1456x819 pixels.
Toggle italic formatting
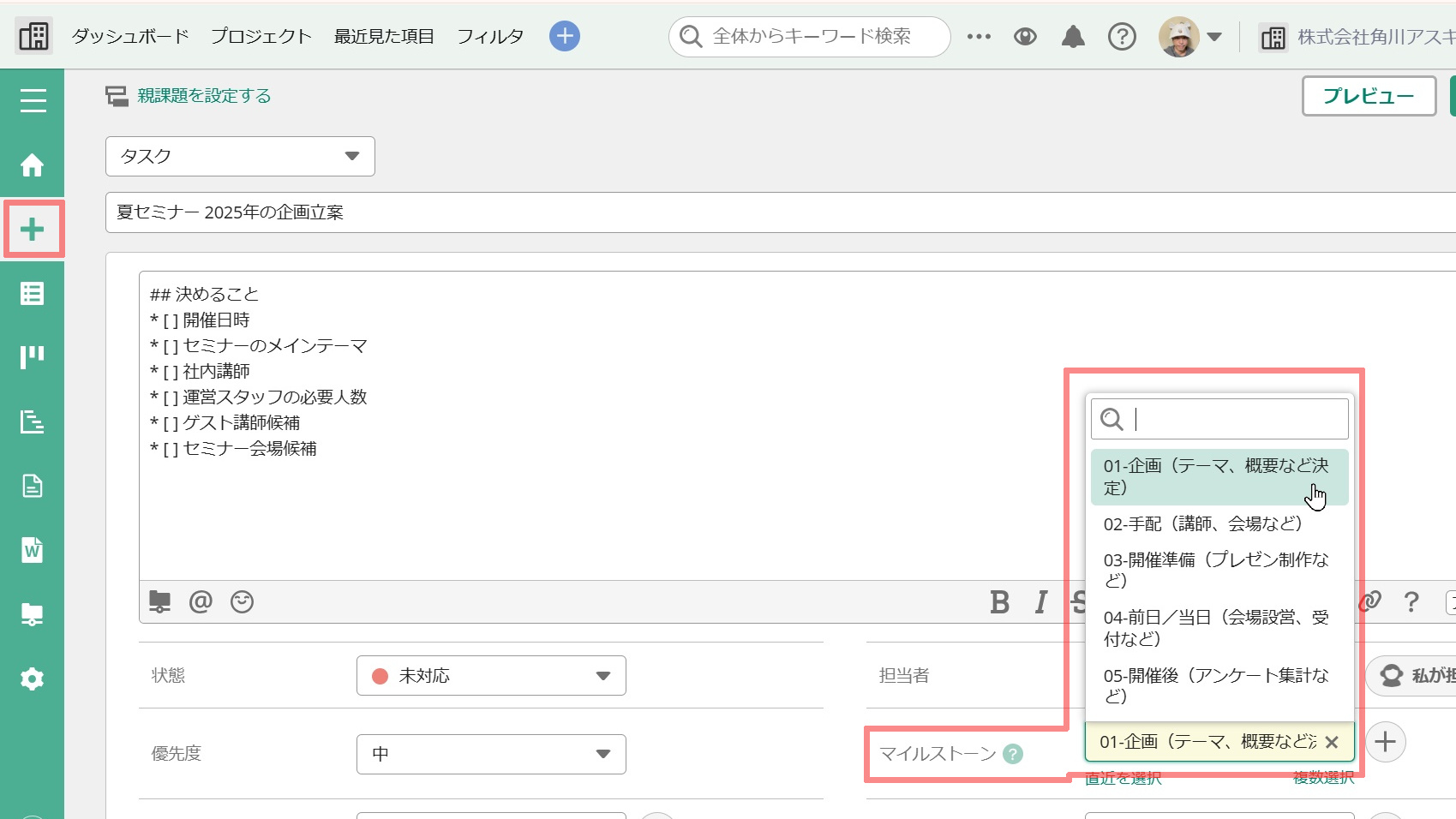click(1041, 602)
